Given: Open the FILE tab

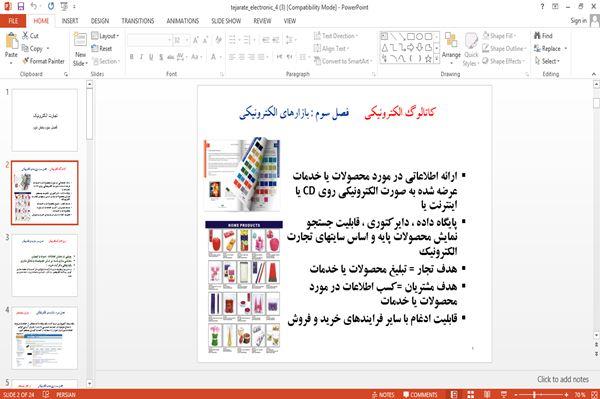Looking at the screenshot, I should pyautogui.click(x=13, y=21).
